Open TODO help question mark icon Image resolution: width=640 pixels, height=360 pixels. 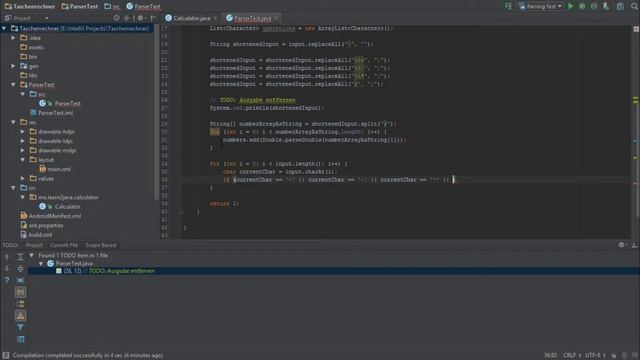pyautogui.click(x=7, y=280)
